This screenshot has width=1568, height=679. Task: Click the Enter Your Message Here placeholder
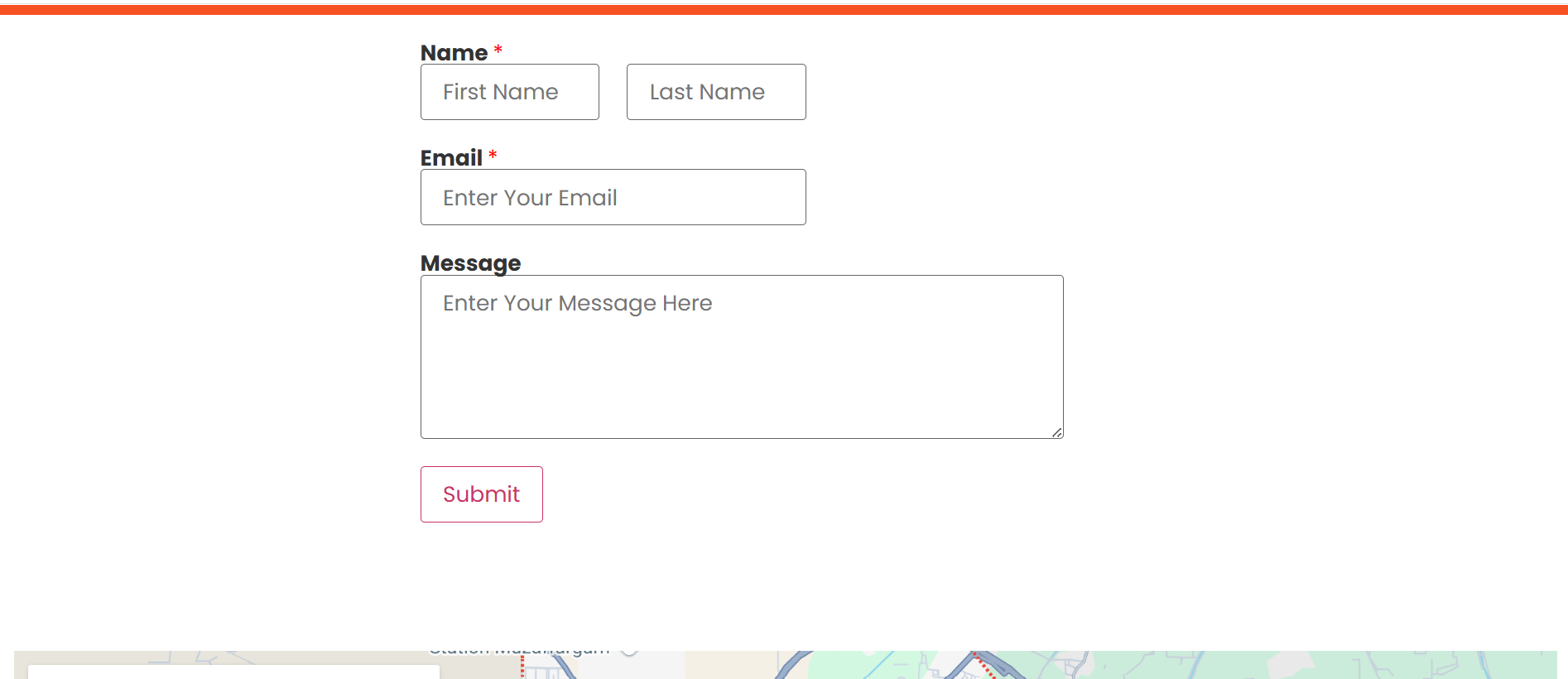coord(578,304)
